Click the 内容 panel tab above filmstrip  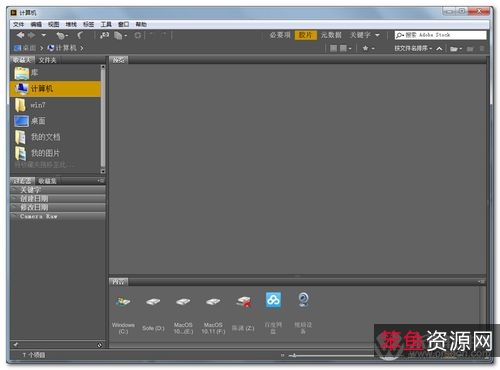click(x=119, y=282)
